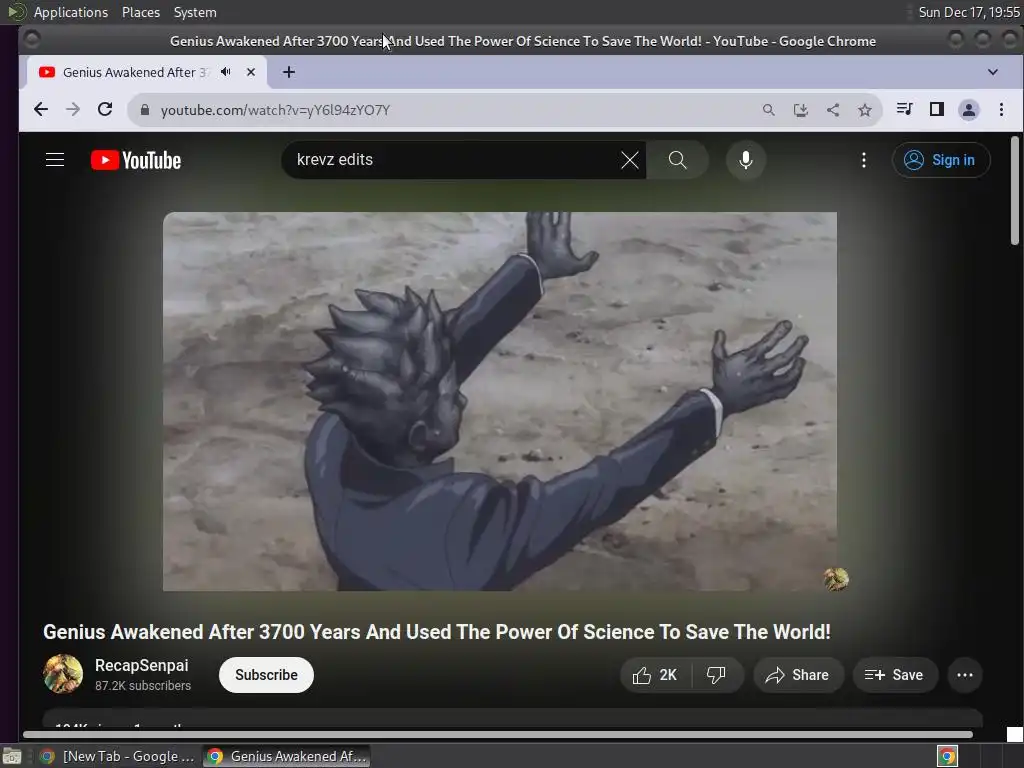Screen dimensions: 1024x768
Task: Expand Chrome tab search chevron
Action: [x=993, y=72]
